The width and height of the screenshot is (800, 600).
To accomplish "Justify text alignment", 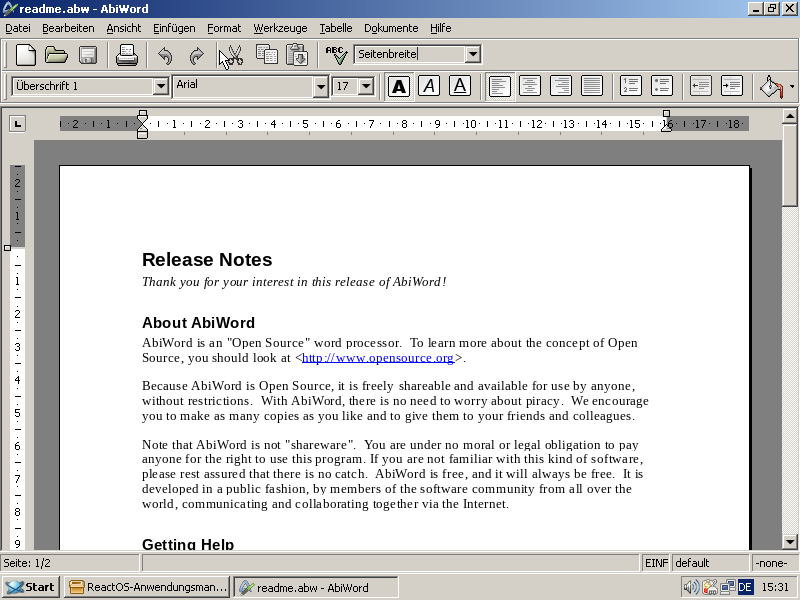I will pos(592,86).
